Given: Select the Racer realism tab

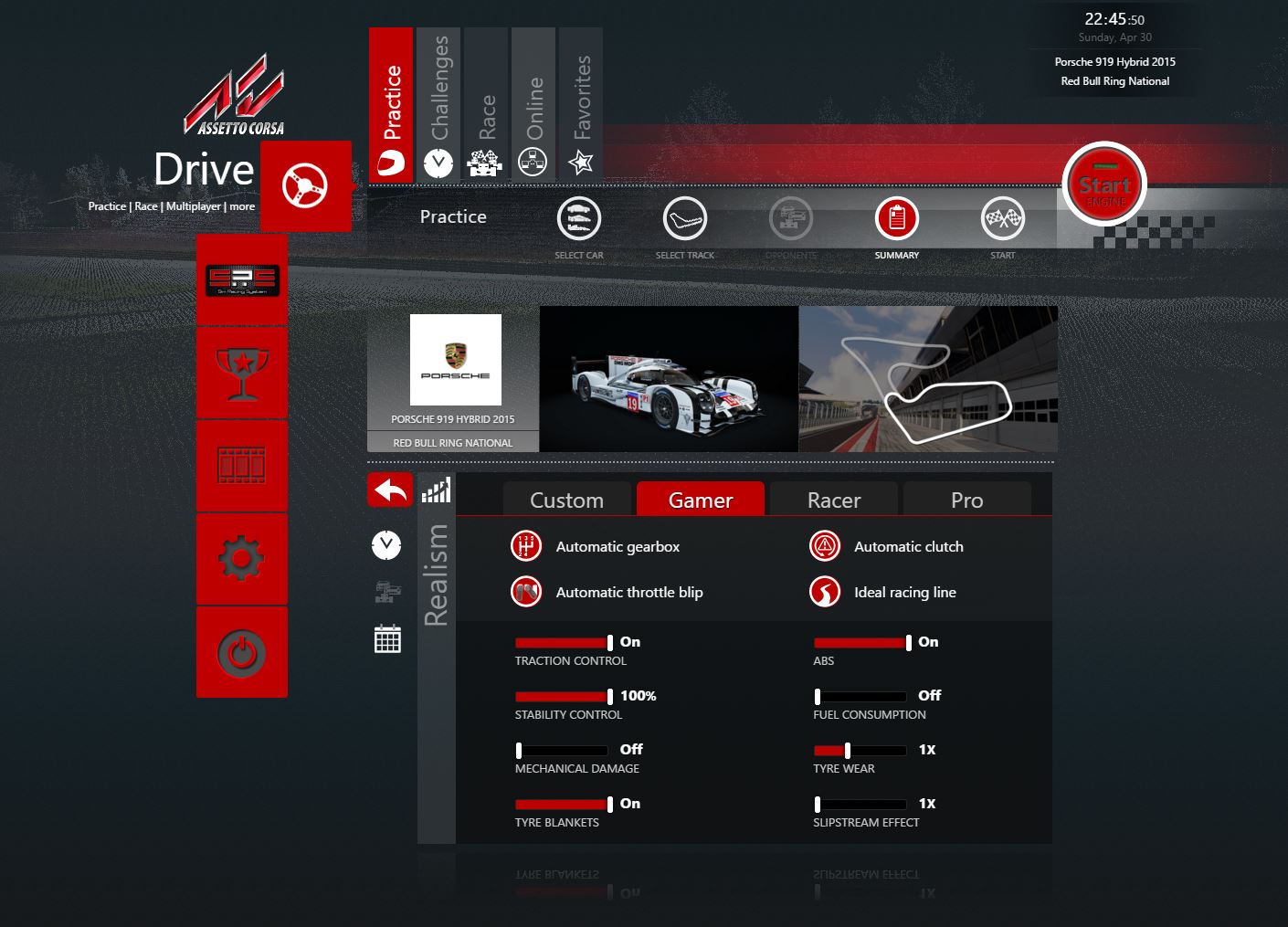Looking at the screenshot, I should (833, 500).
